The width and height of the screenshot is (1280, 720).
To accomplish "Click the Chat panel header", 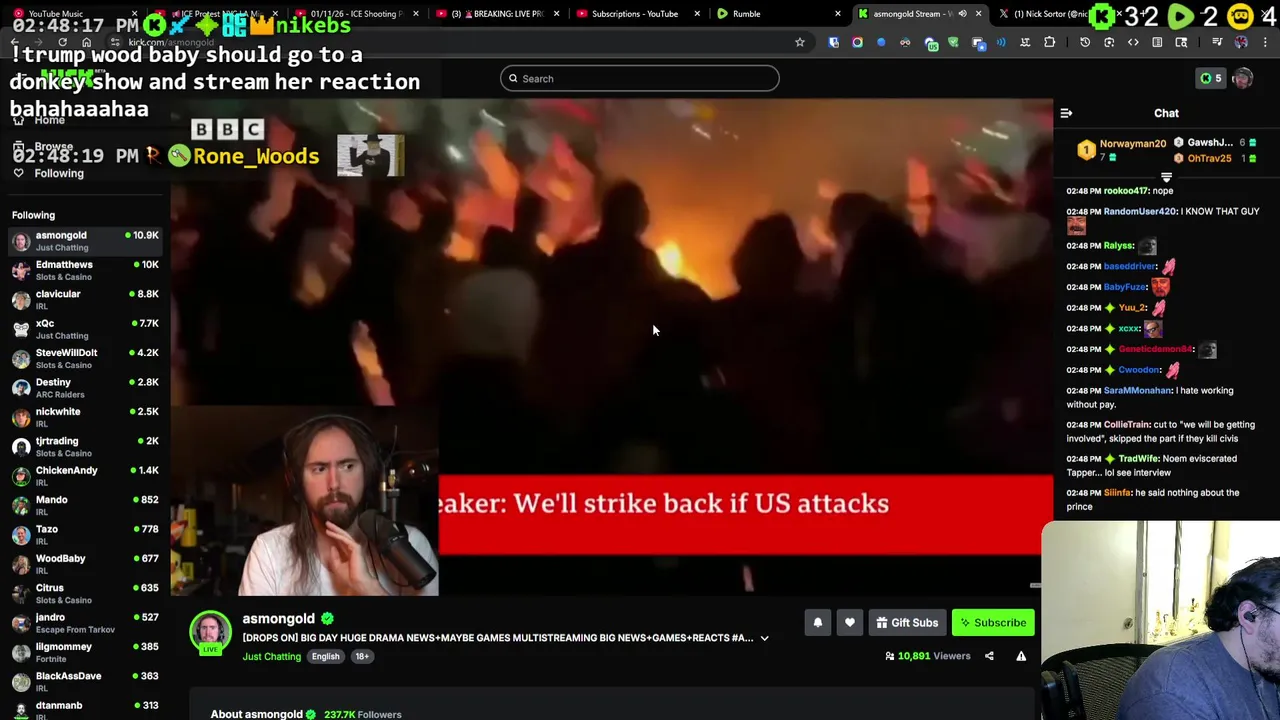I will tap(1166, 113).
